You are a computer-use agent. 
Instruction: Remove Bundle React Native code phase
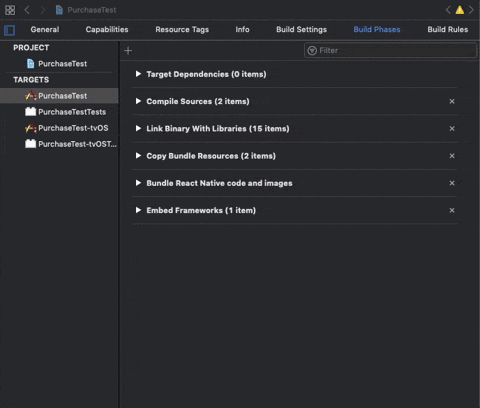(452, 183)
